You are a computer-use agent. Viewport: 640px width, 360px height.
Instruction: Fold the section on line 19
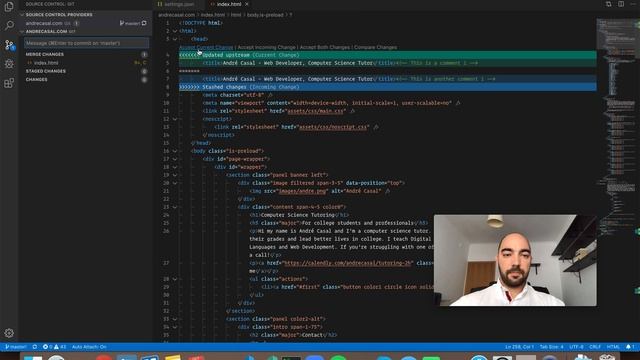coord(175,175)
